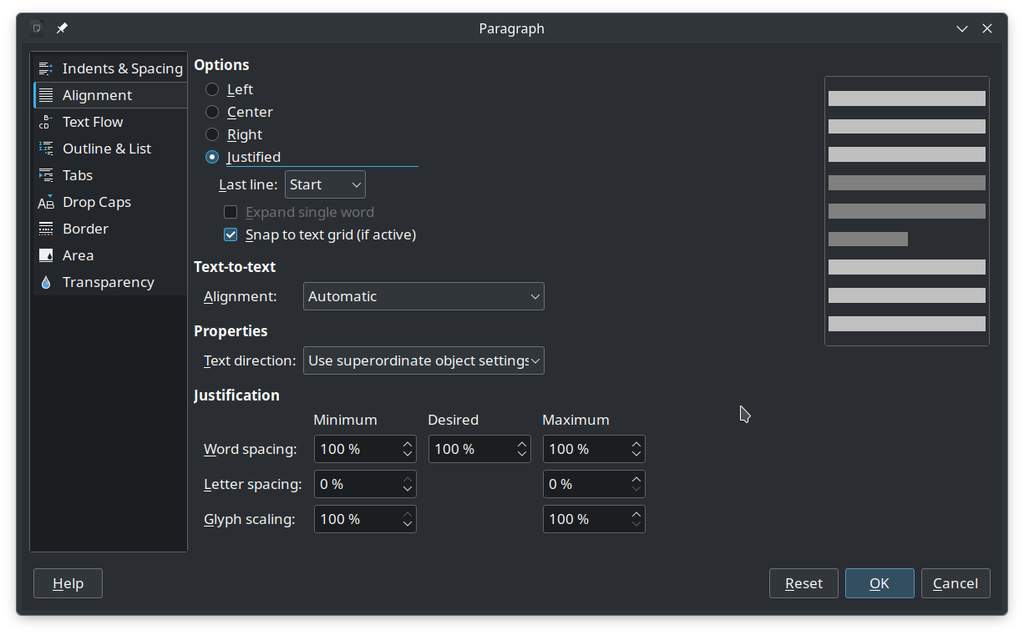The width and height of the screenshot is (1024, 635).
Task: Switch to Area tab
Action: coord(110,256)
